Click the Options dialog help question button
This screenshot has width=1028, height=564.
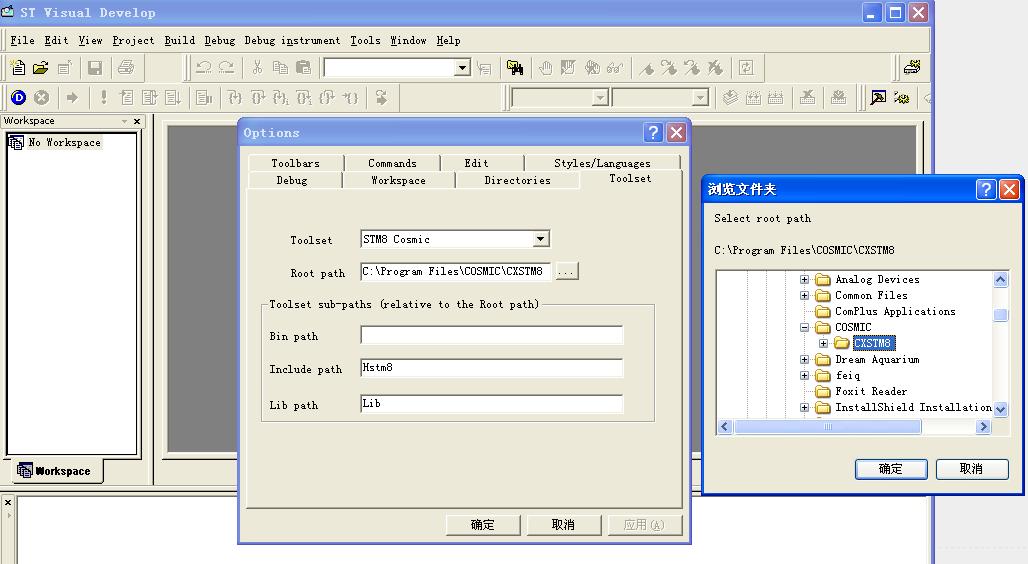(x=653, y=133)
